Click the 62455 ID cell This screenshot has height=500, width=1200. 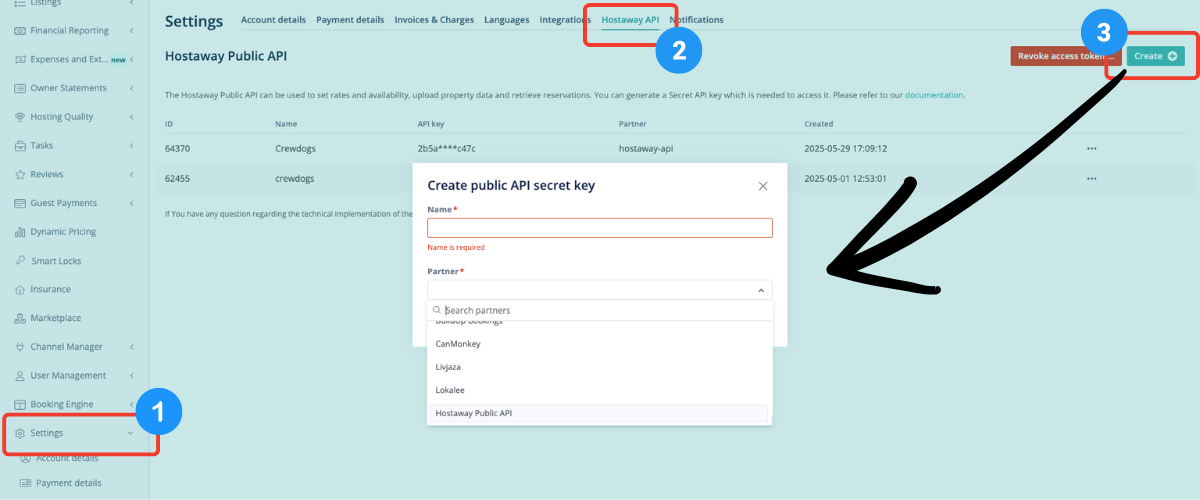pos(177,178)
